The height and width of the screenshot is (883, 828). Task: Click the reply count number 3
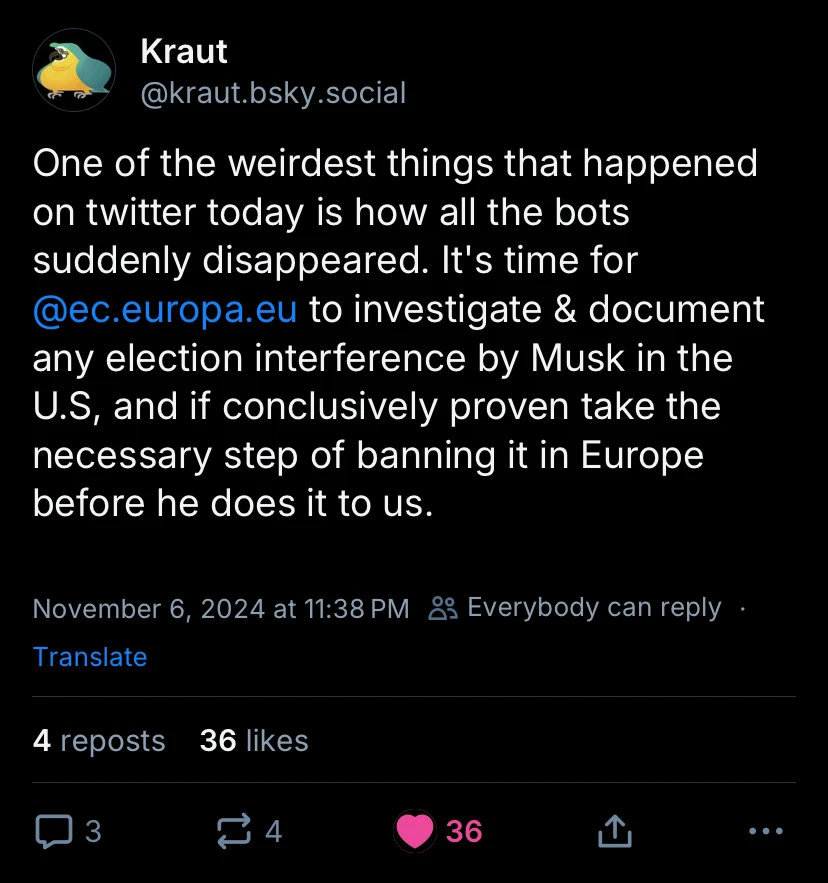pyautogui.click(x=93, y=831)
